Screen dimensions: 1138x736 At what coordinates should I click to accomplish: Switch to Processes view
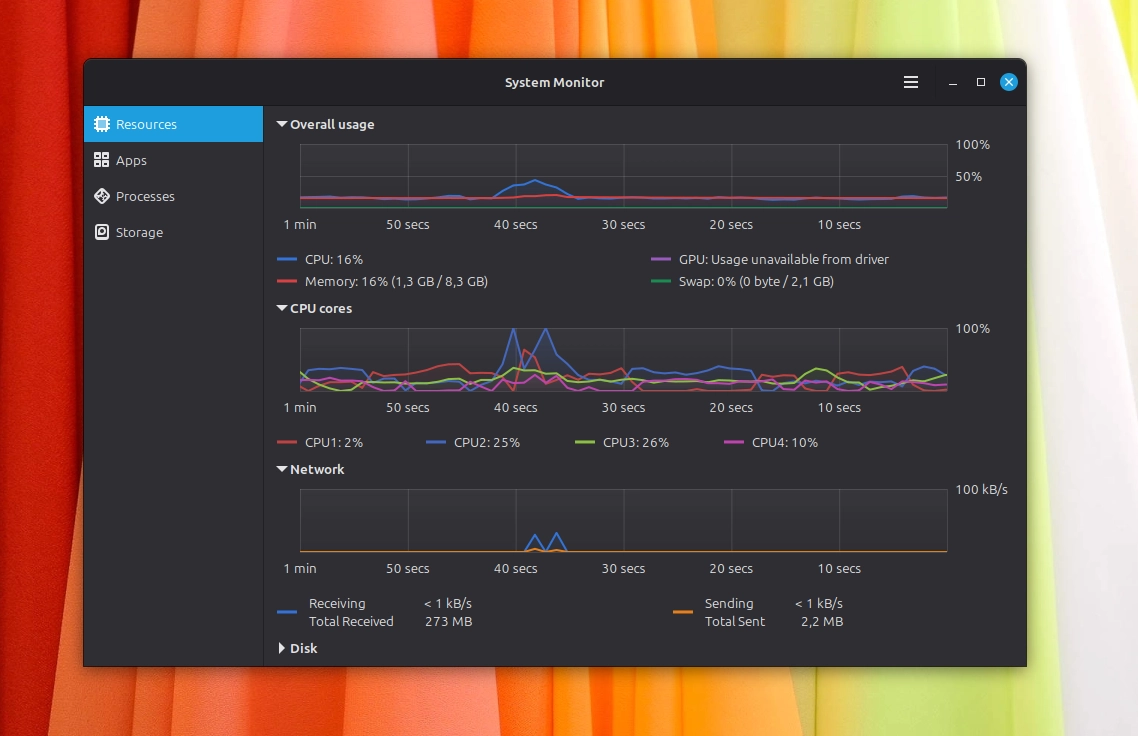coord(173,196)
